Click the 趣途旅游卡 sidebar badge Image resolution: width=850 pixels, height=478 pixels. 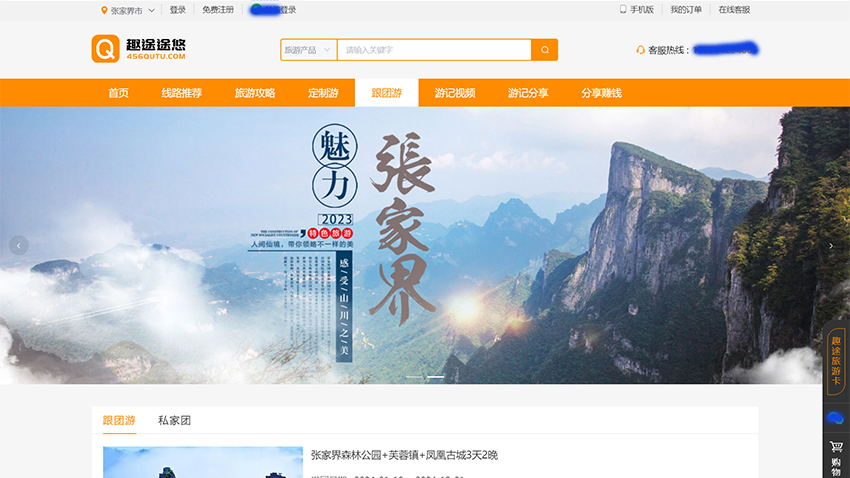(x=836, y=360)
